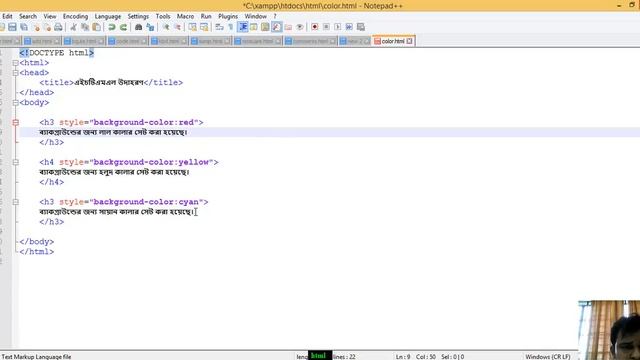Viewport: 640px width, 360px height.
Task: Open the Tools menu
Action: click(x=163, y=16)
